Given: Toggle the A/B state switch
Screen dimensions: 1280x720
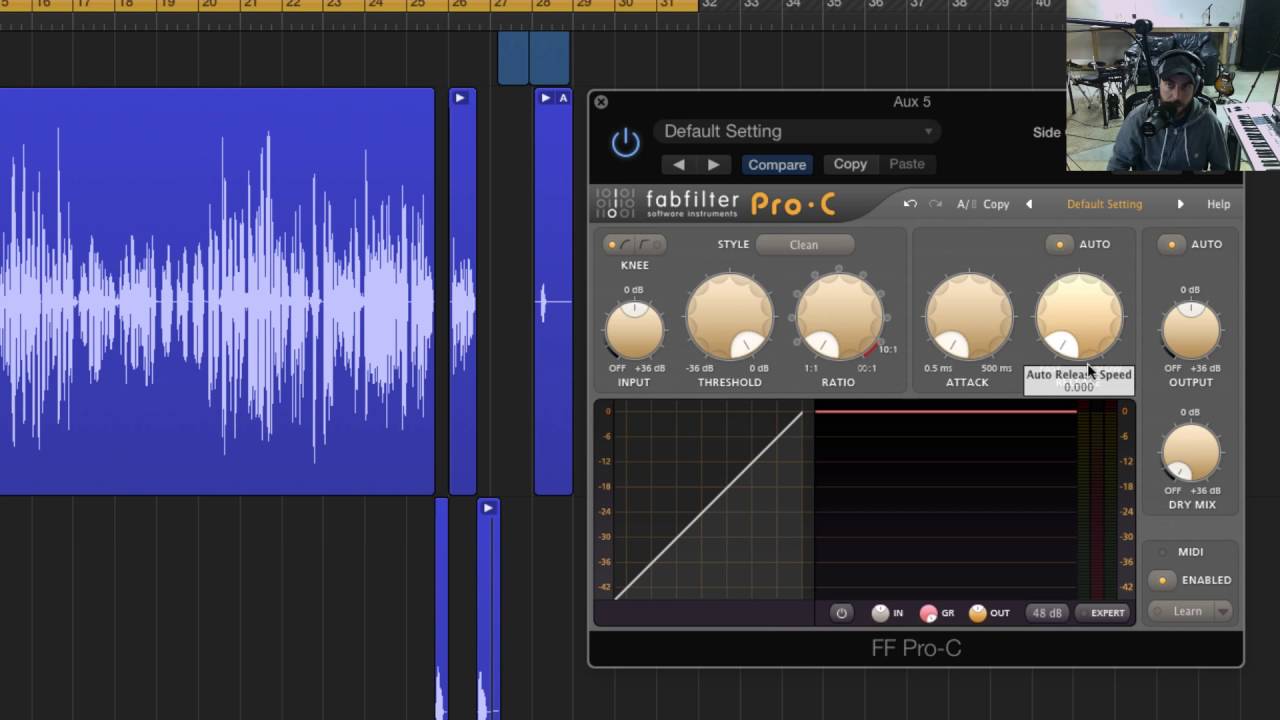Looking at the screenshot, I should point(966,204).
